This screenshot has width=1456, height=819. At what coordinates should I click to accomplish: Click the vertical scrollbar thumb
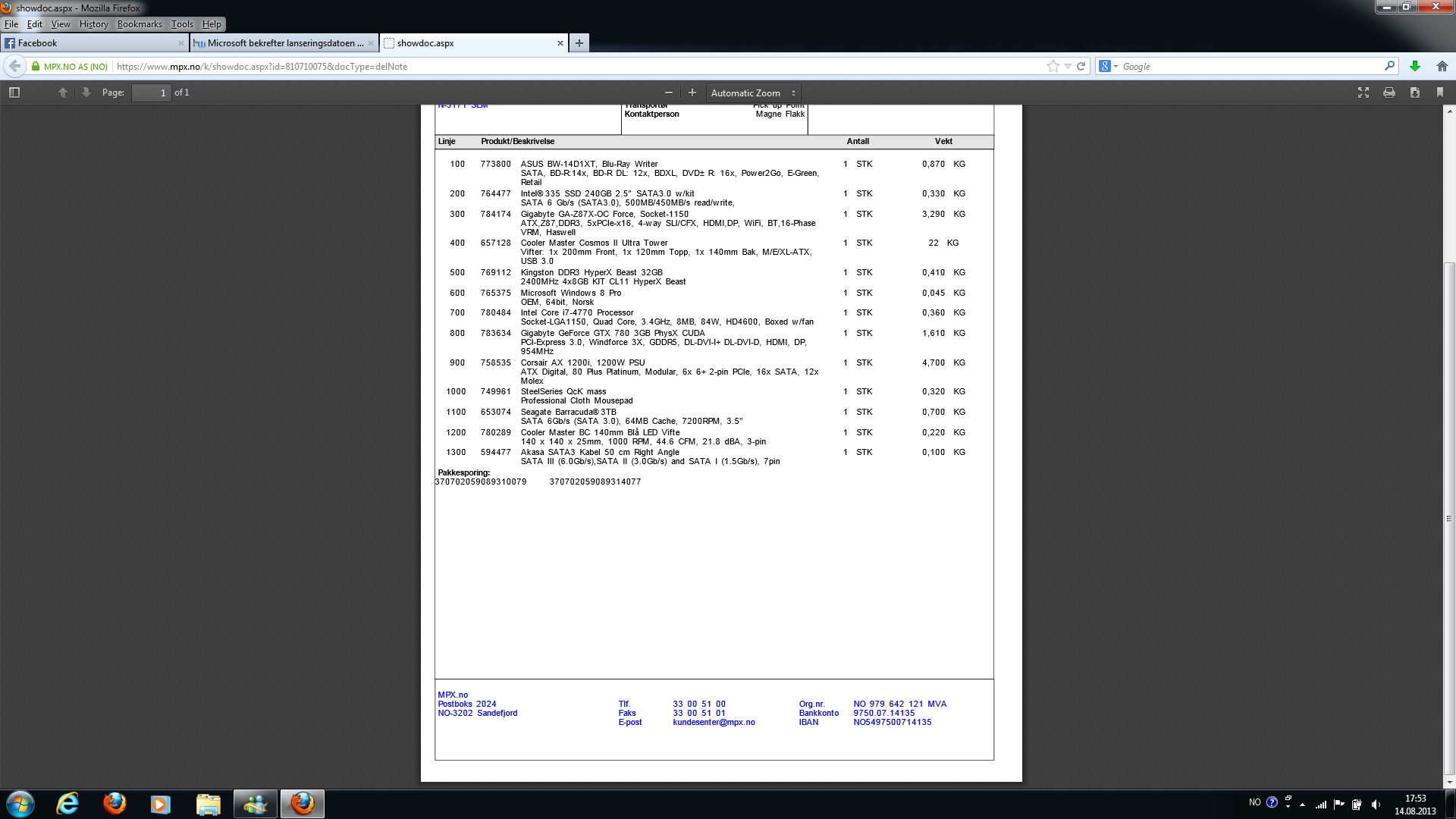coord(1449,517)
